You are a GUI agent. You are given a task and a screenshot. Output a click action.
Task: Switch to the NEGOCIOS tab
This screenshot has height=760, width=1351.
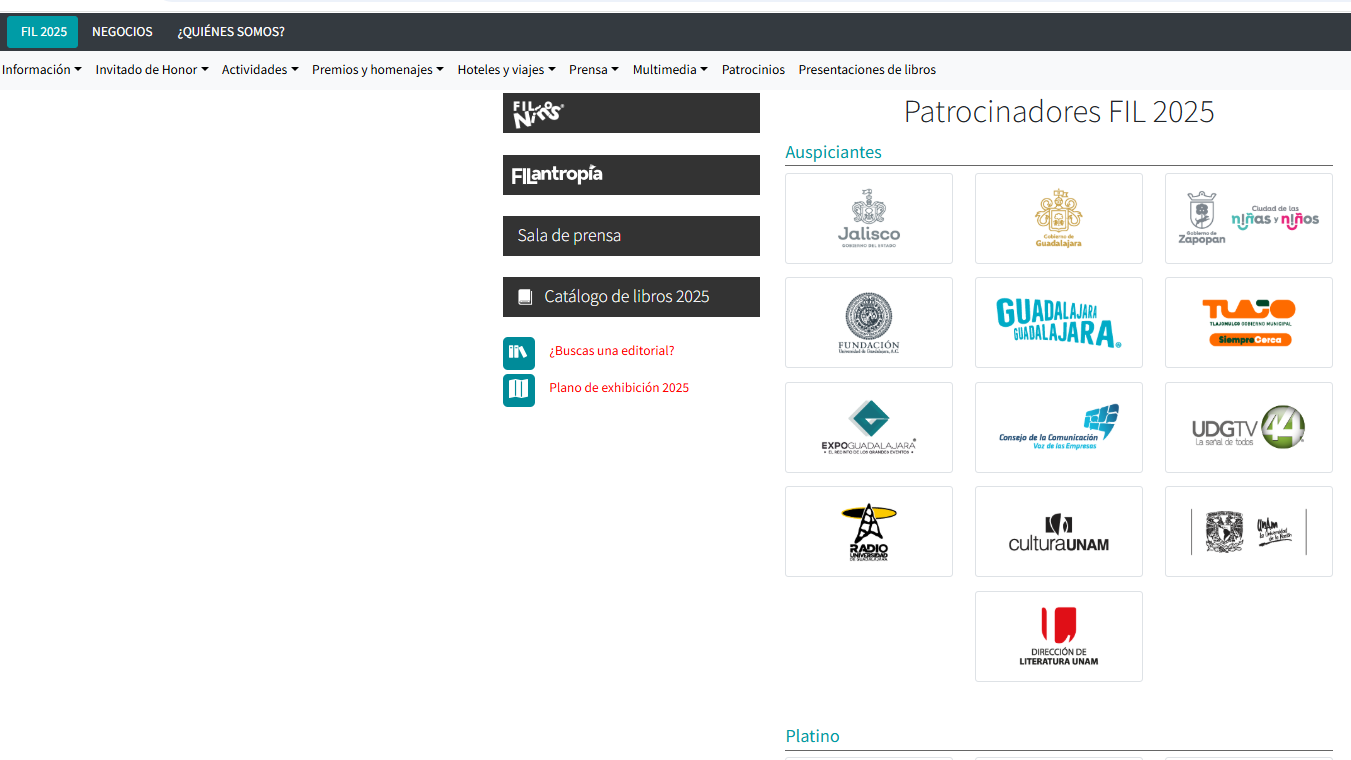point(122,32)
